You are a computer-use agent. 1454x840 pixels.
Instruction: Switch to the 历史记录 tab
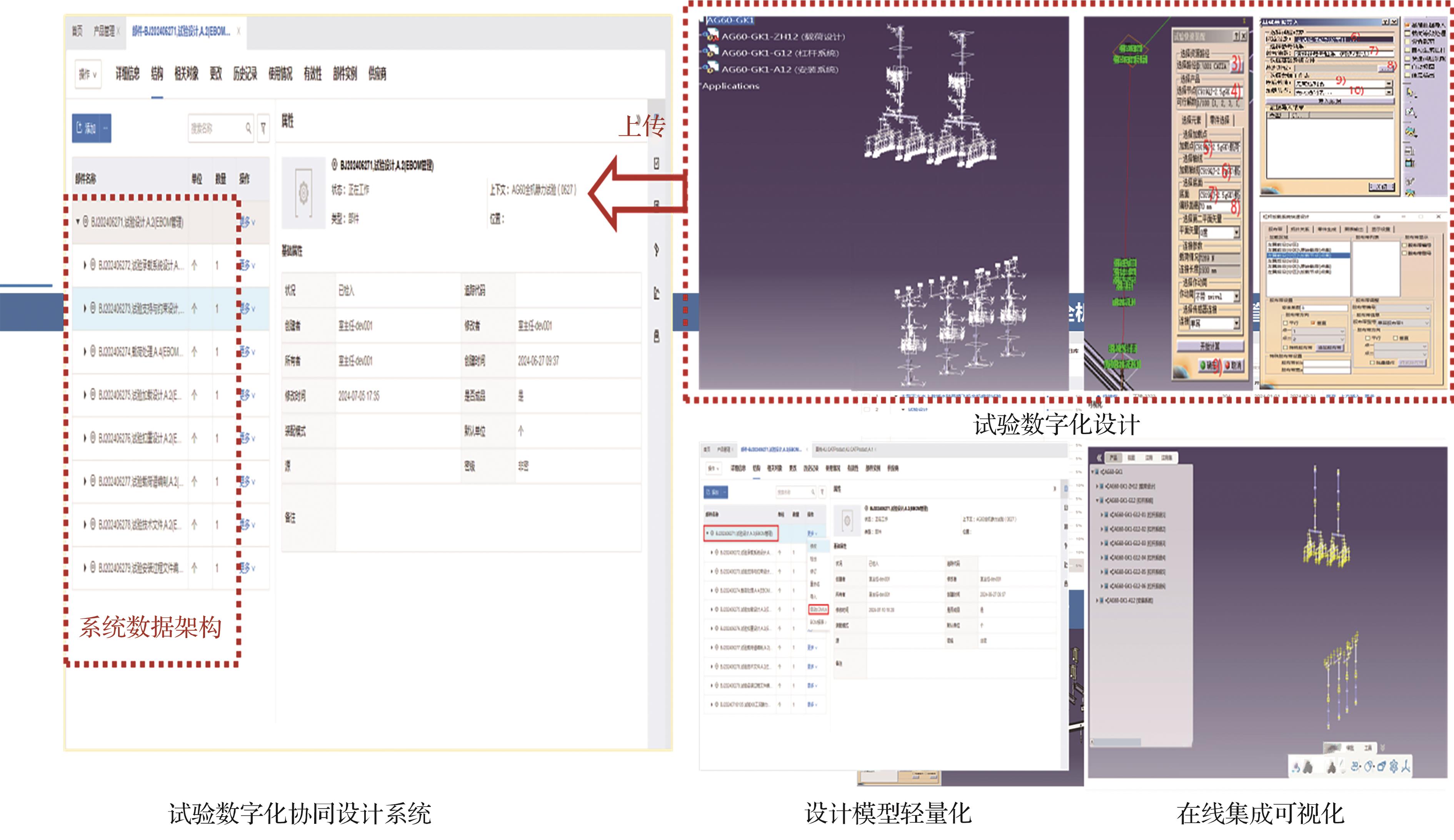pyautogui.click(x=245, y=74)
